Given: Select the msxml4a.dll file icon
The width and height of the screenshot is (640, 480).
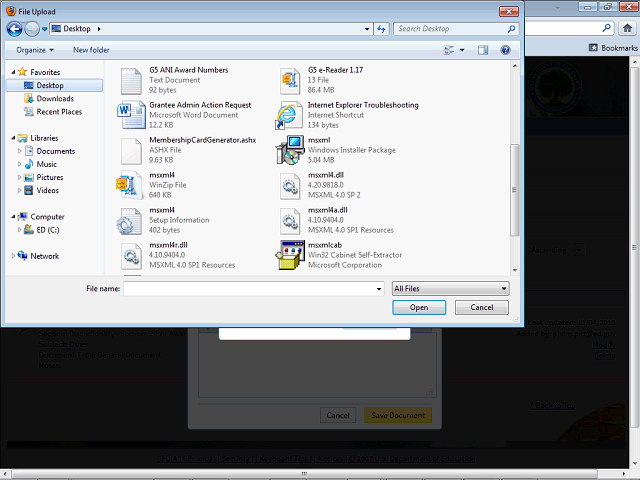Looking at the screenshot, I should tap(290, 221).
